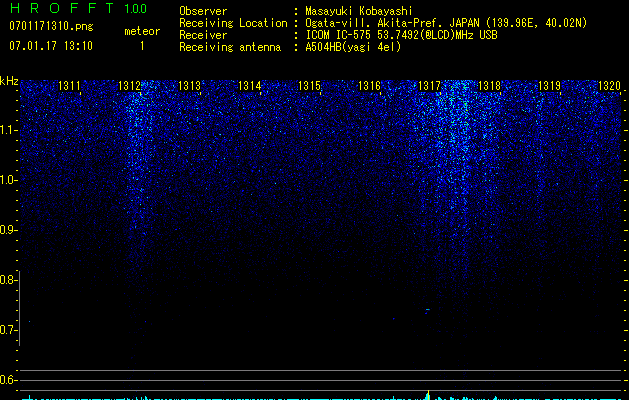Viewport: 629px width, 400px height.
Task: Click the 0.6 kHz axis label
Action: tap(8, 380)
